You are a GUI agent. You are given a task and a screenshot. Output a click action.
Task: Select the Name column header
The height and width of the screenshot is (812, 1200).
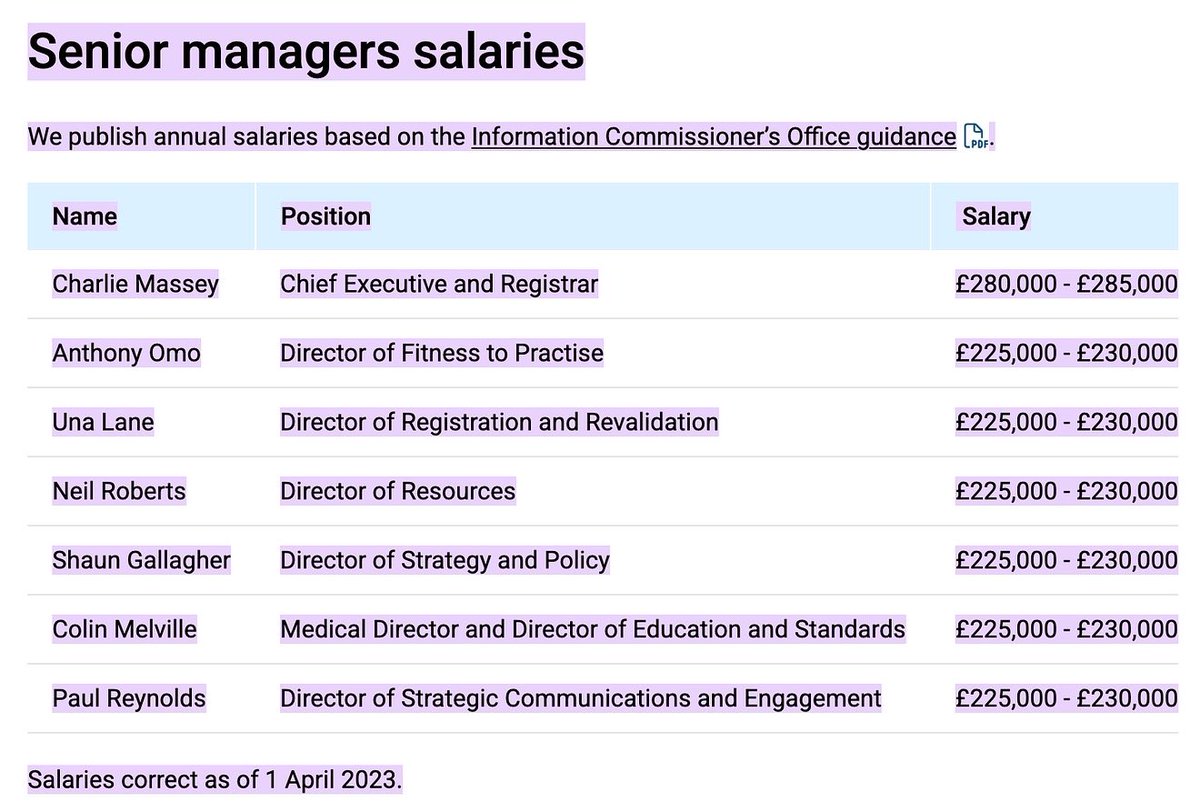click(x=85, y=216)
